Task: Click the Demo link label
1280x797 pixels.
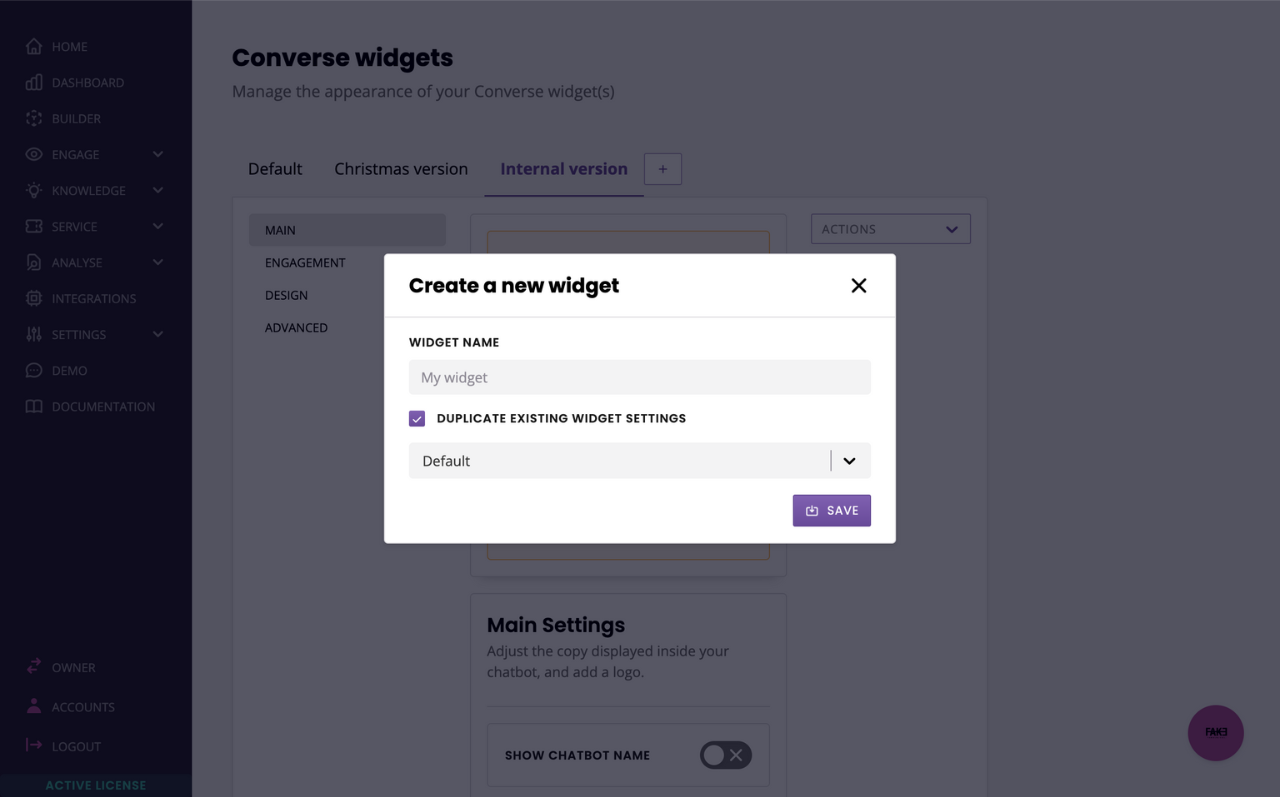Action: coord(70,371)
